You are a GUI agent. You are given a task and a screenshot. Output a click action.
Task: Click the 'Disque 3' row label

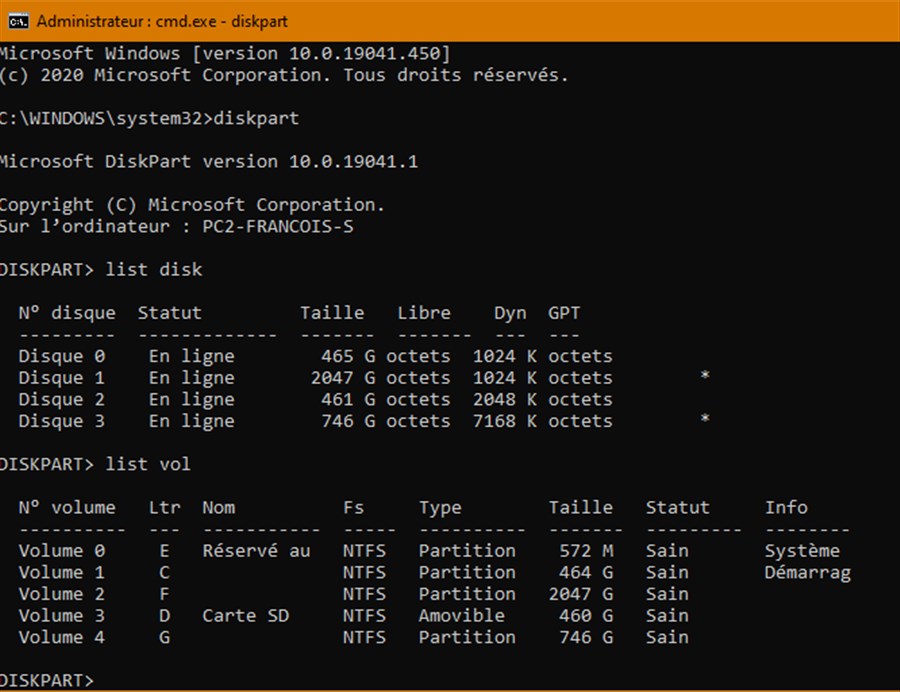[61, 421]
